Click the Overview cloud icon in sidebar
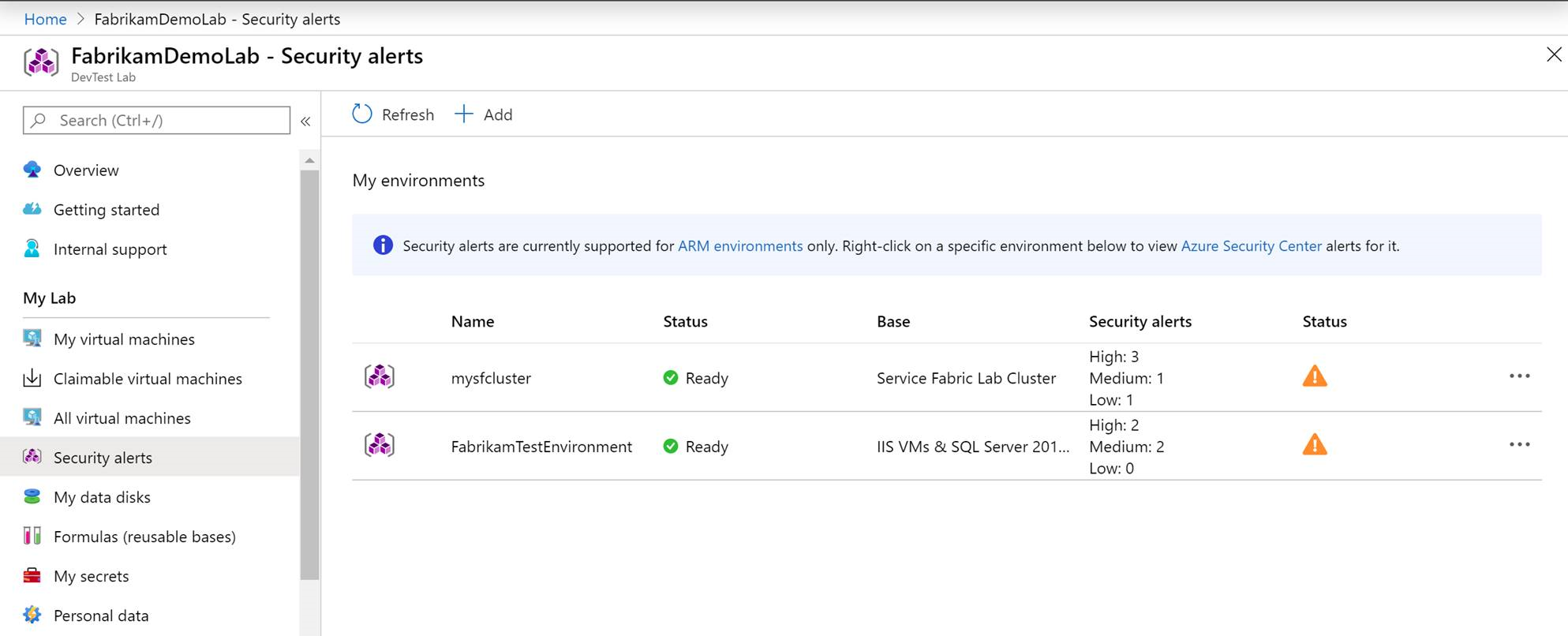1568x636 pixels. [x=32, y=170]
